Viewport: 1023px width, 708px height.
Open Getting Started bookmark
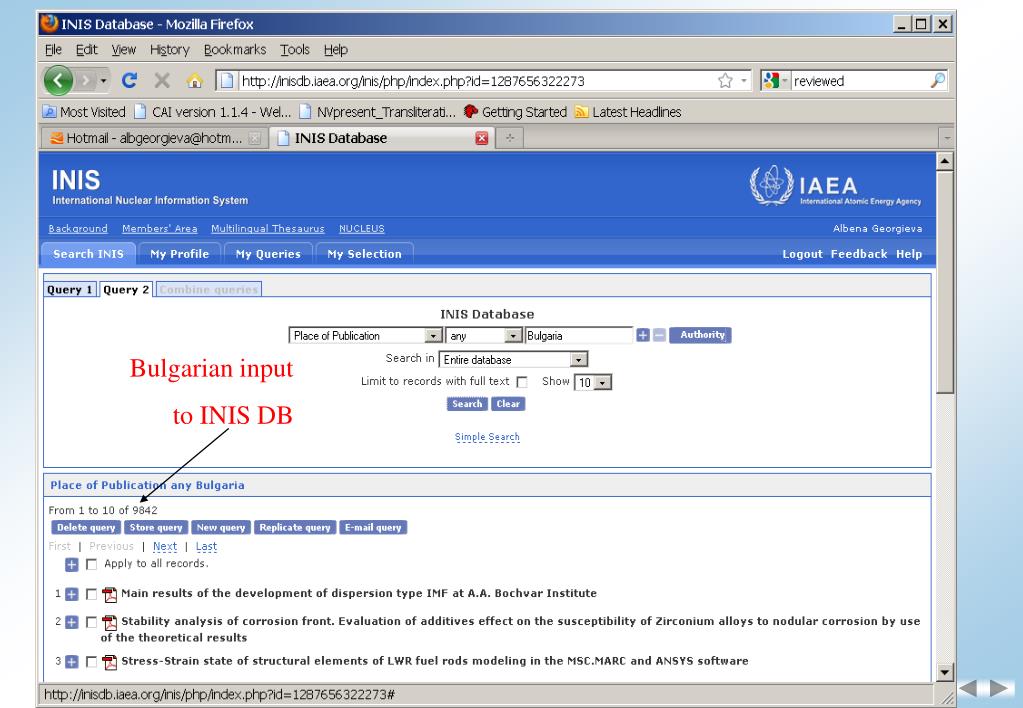515,112
